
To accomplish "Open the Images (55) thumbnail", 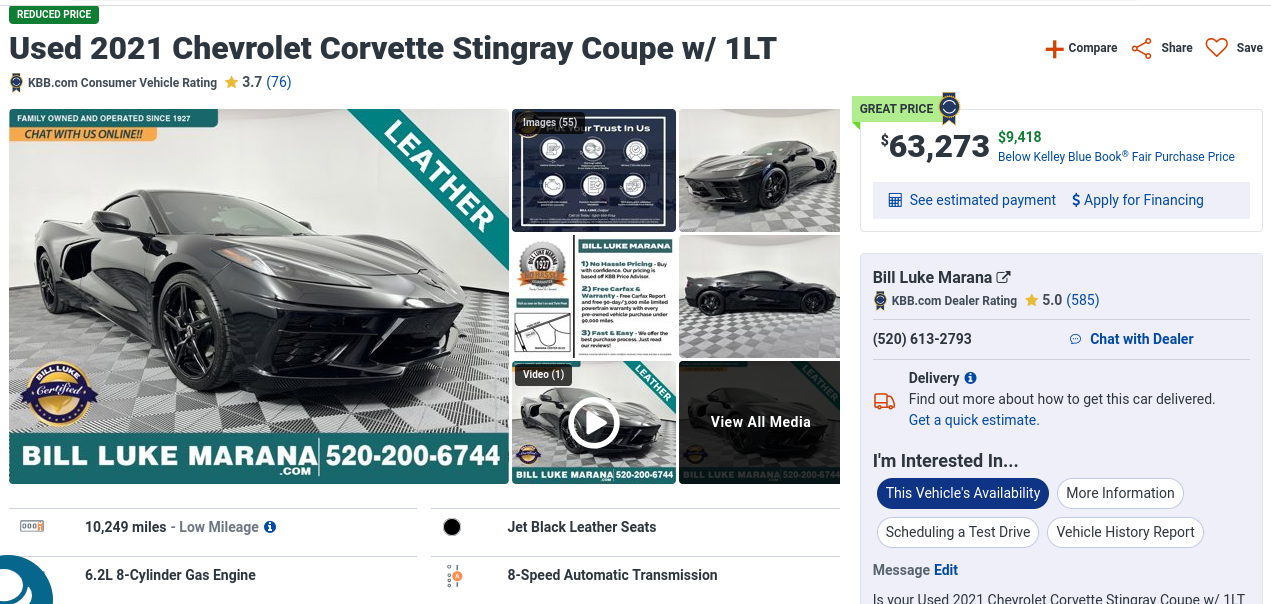I will [594, 170].
